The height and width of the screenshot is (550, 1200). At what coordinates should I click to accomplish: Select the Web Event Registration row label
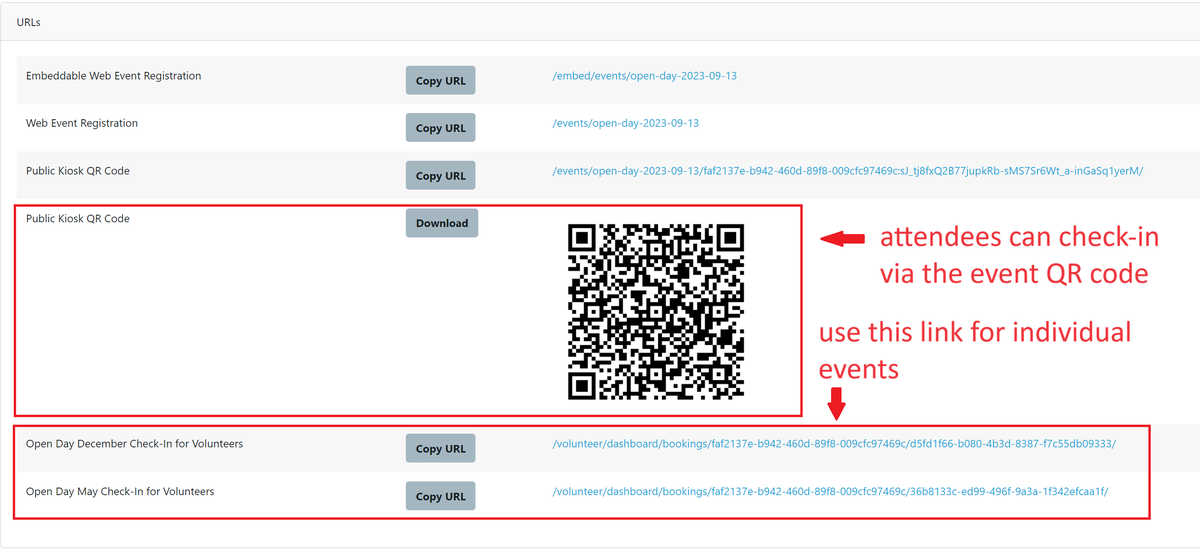82,123
